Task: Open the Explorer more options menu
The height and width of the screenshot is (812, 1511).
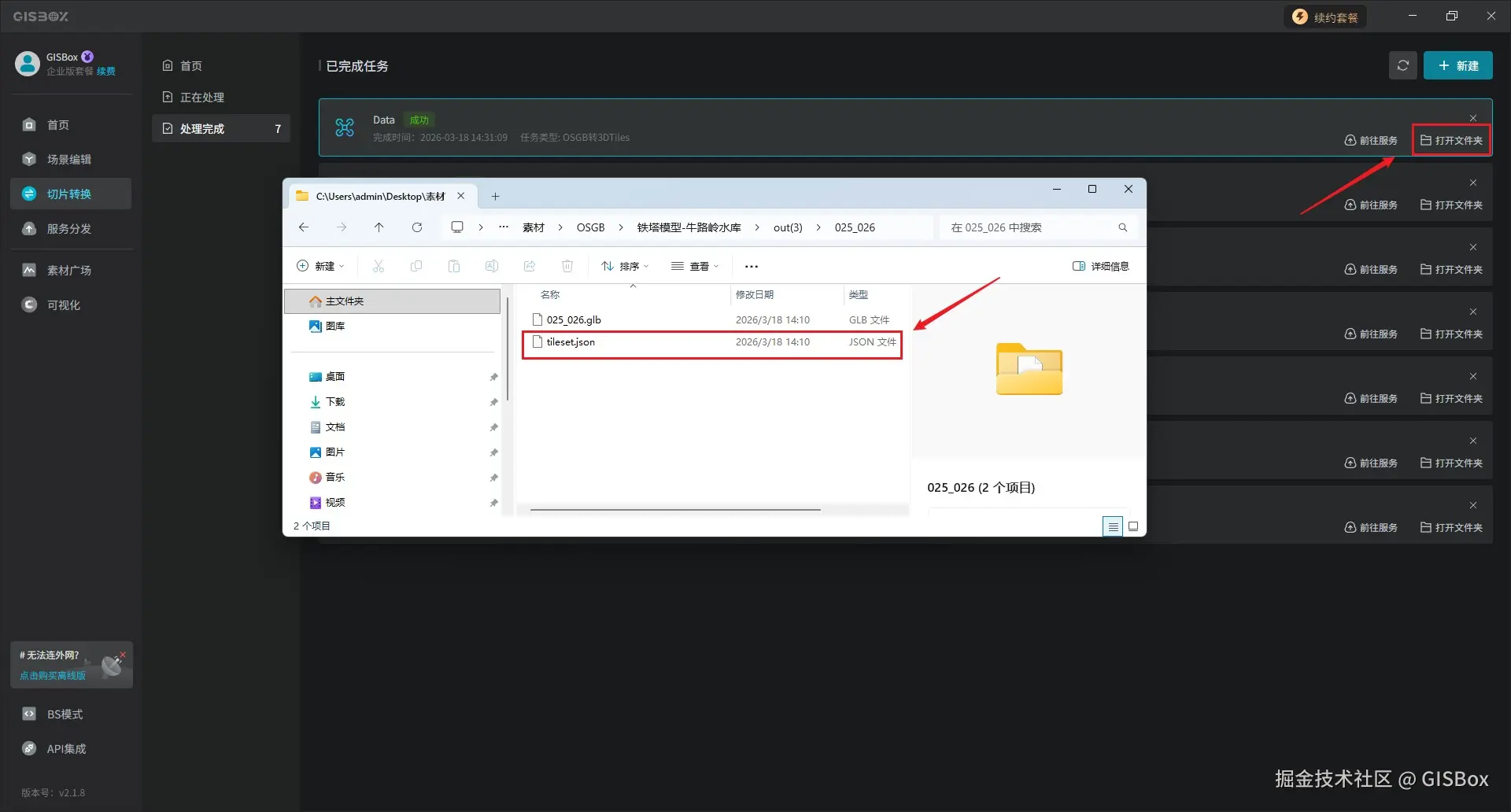Action: point(752,267)
